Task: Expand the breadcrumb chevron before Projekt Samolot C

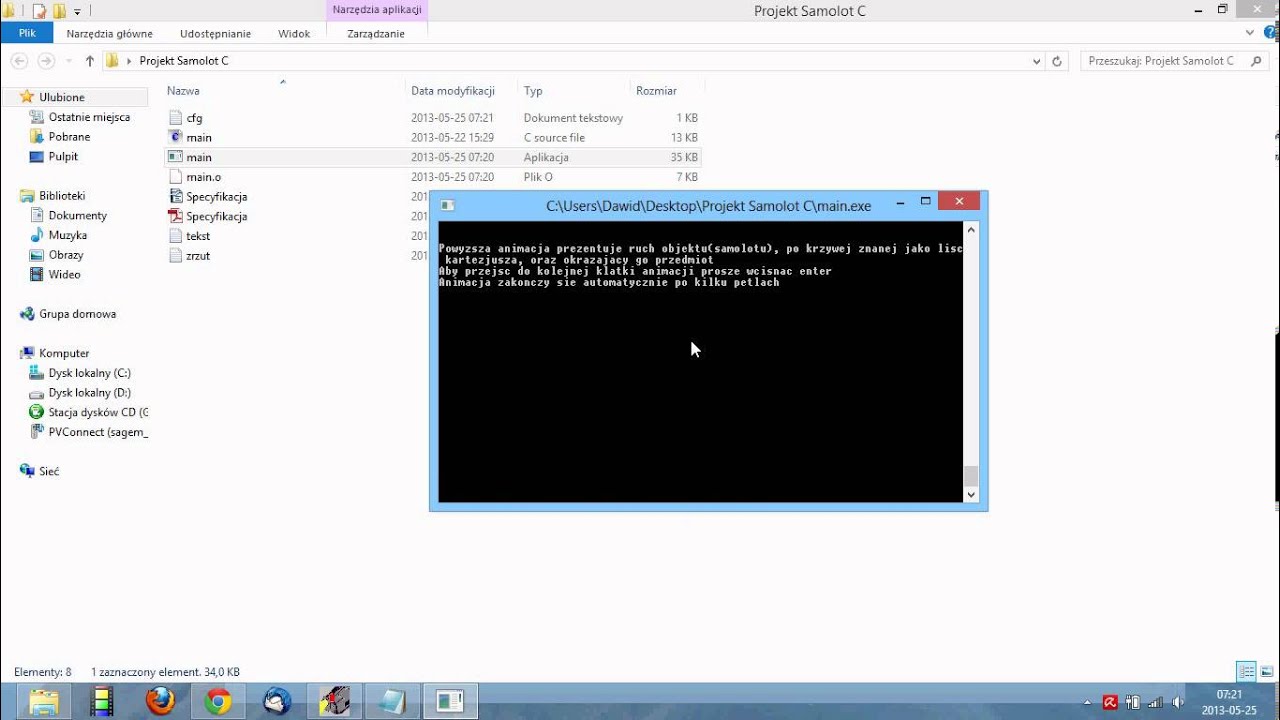Action: click(129, 61)
